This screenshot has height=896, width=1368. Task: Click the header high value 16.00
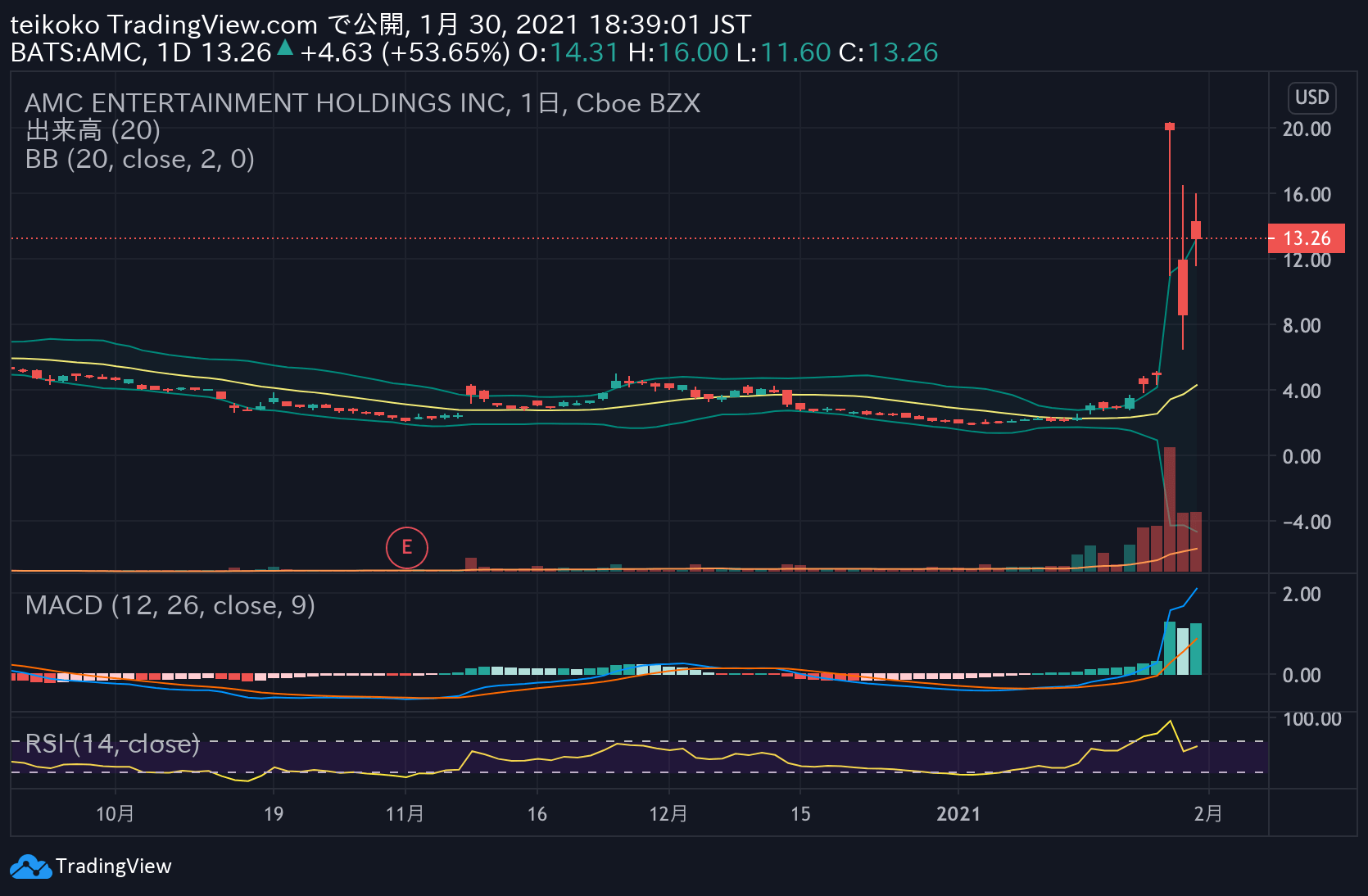coord(693,53)
